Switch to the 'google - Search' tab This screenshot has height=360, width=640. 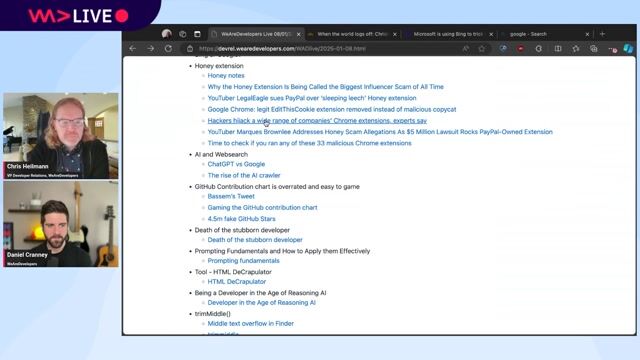544,34
